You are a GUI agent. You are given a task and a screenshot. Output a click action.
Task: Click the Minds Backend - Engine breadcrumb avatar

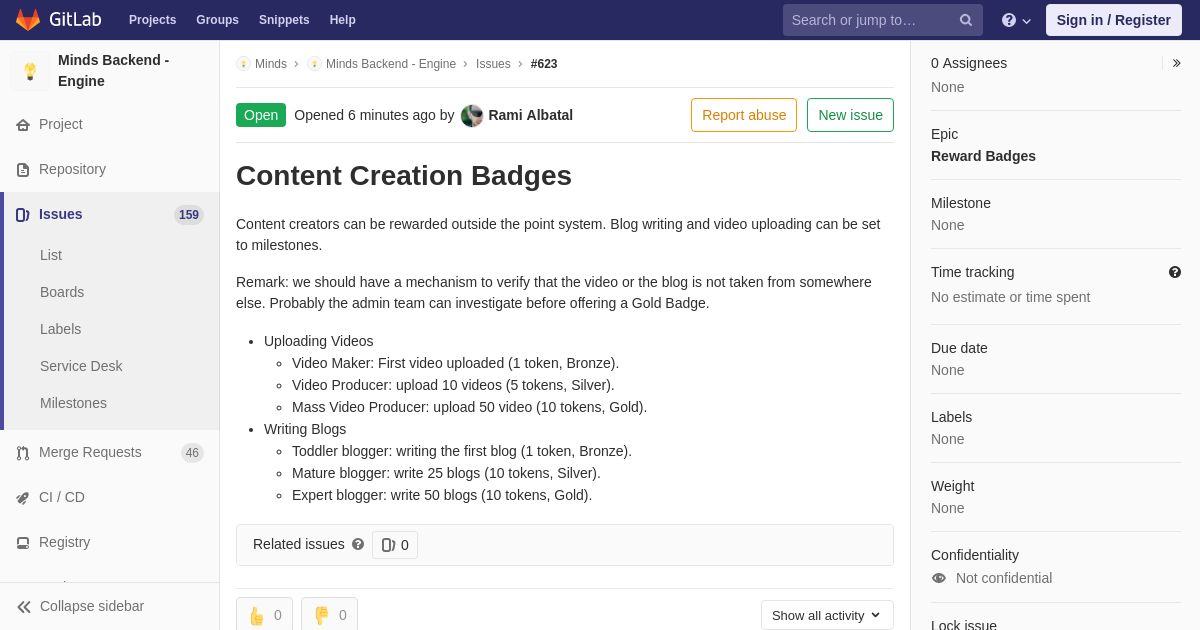[314, 64]
